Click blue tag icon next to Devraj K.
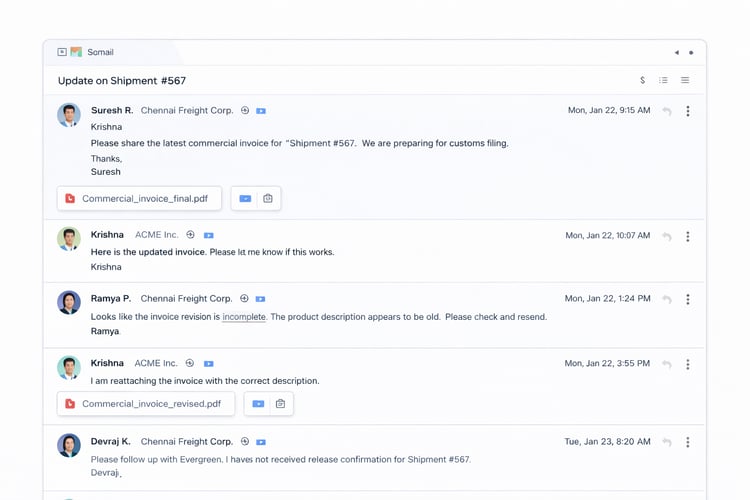Screen dimensions: 750x500 261,442
